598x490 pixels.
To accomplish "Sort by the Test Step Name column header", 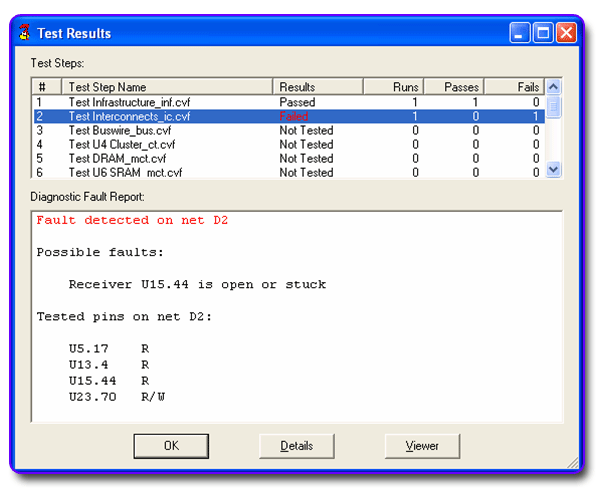I will (167, 87).
